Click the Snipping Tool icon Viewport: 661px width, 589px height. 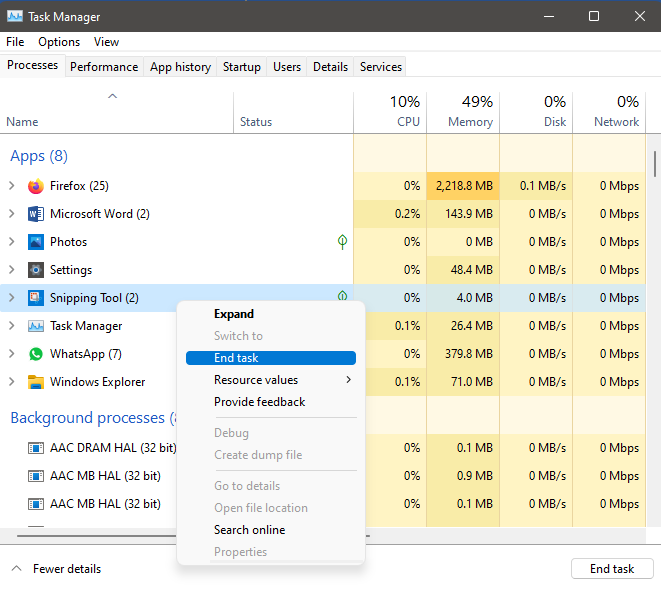[x=36, y=298]
